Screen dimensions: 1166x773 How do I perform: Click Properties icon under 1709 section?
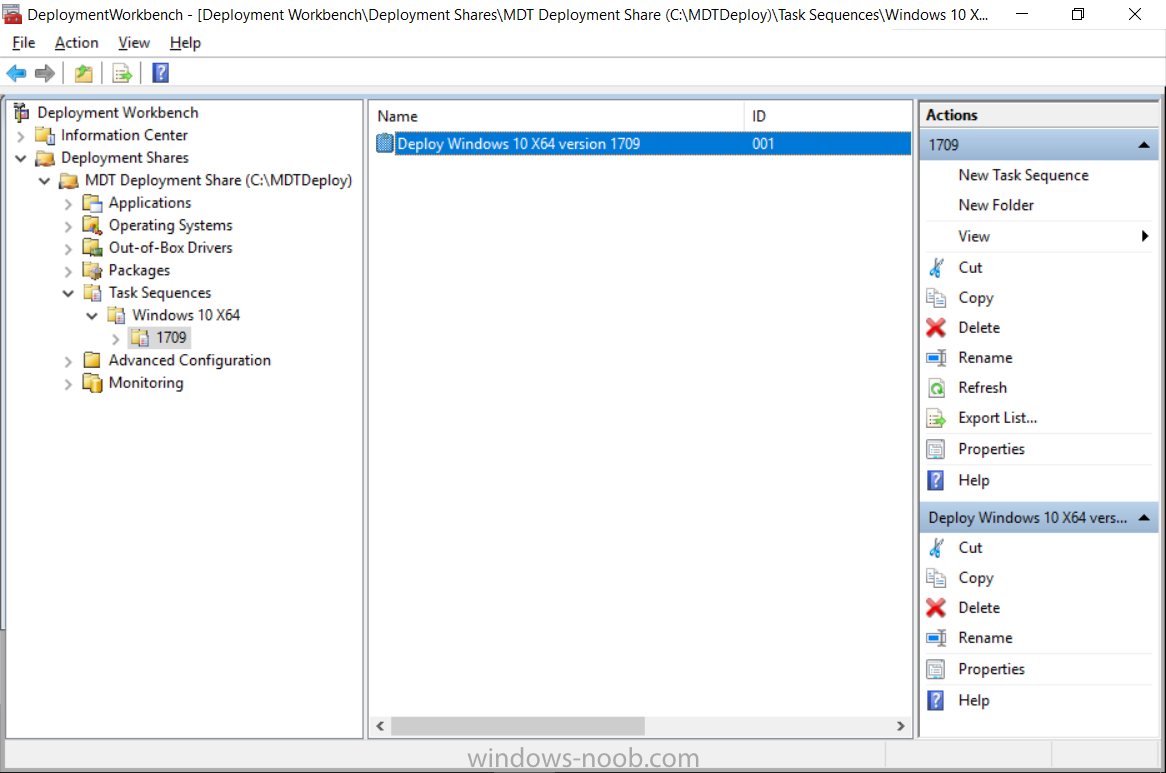click(936, 449)
